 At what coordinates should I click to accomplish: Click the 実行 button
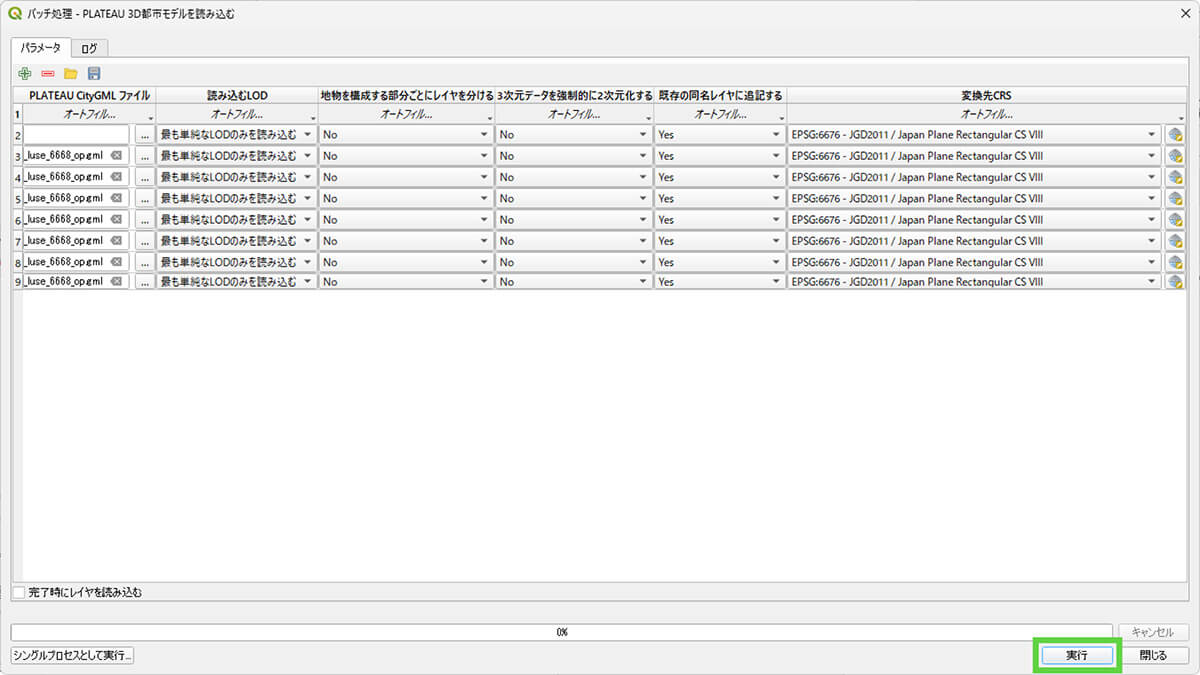point(1076,655)
